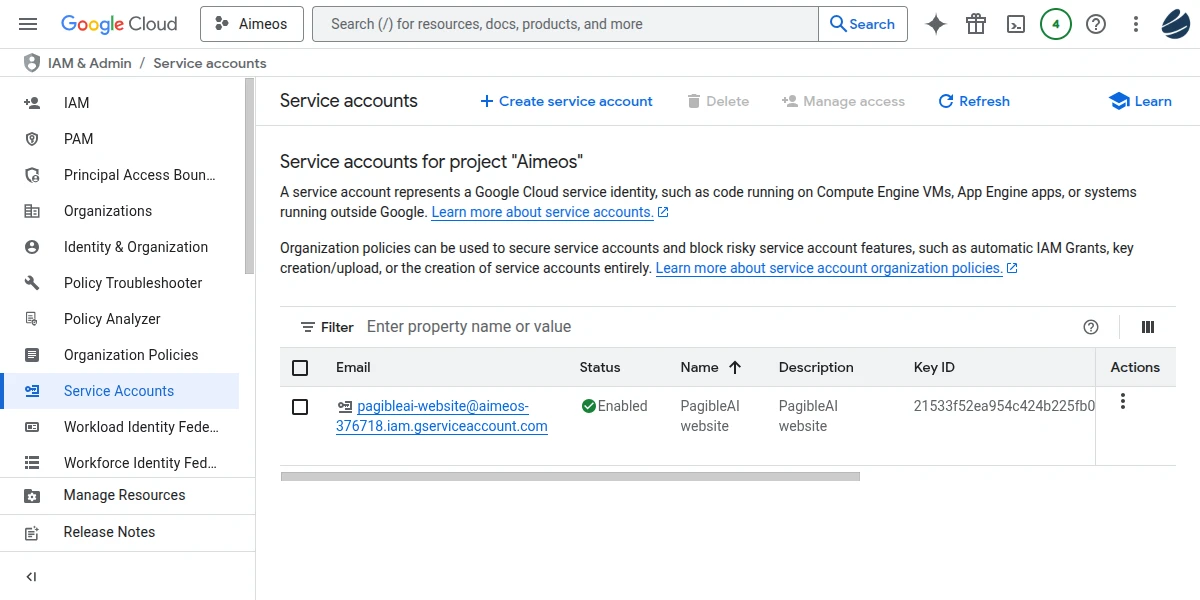Check the select-all checkbox in table header
Screen dimensions: 1200x600
click(x=300, y=368)
